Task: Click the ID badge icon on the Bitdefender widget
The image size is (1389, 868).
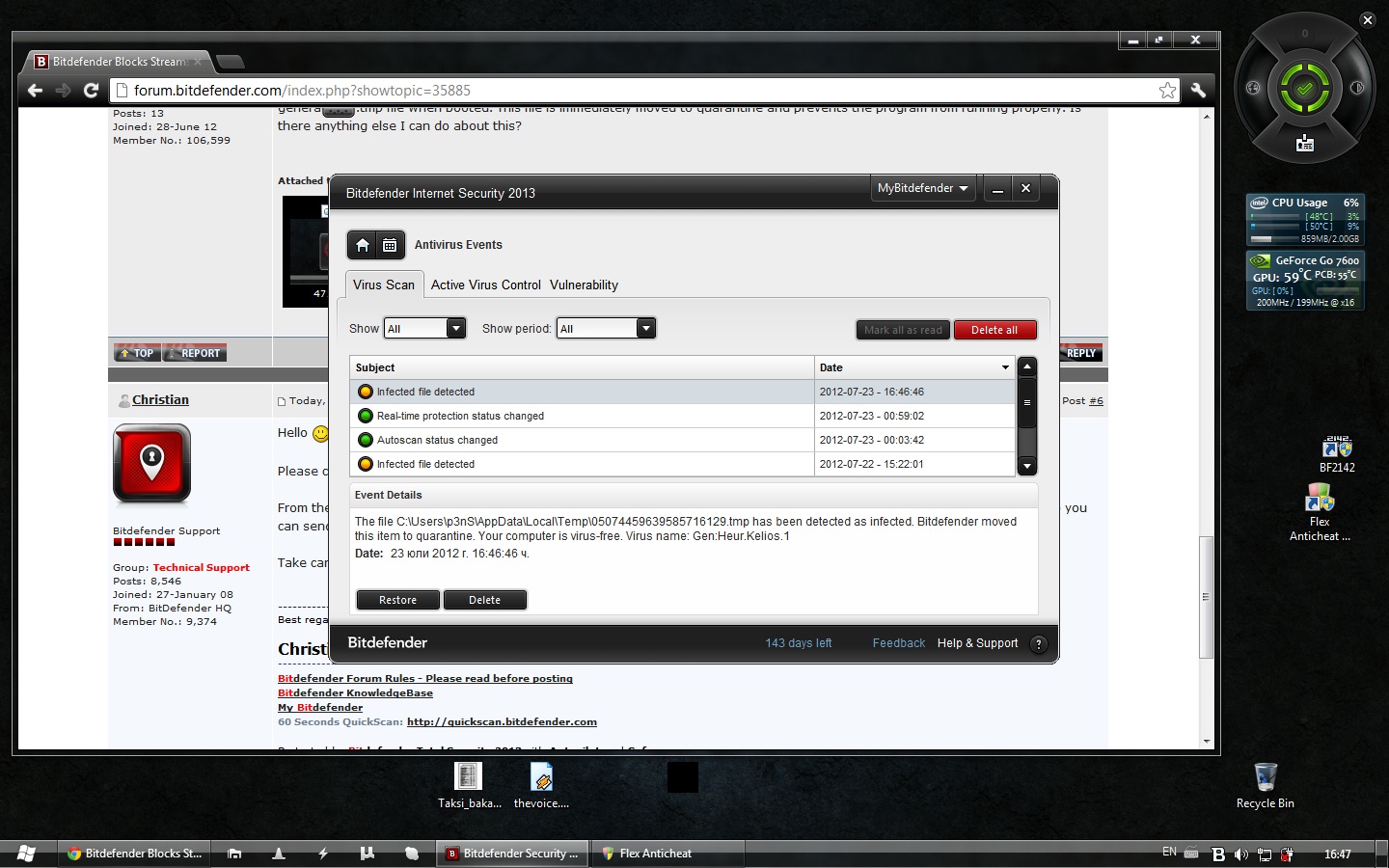Action: pyautogui.click(x=1305, y=144)
